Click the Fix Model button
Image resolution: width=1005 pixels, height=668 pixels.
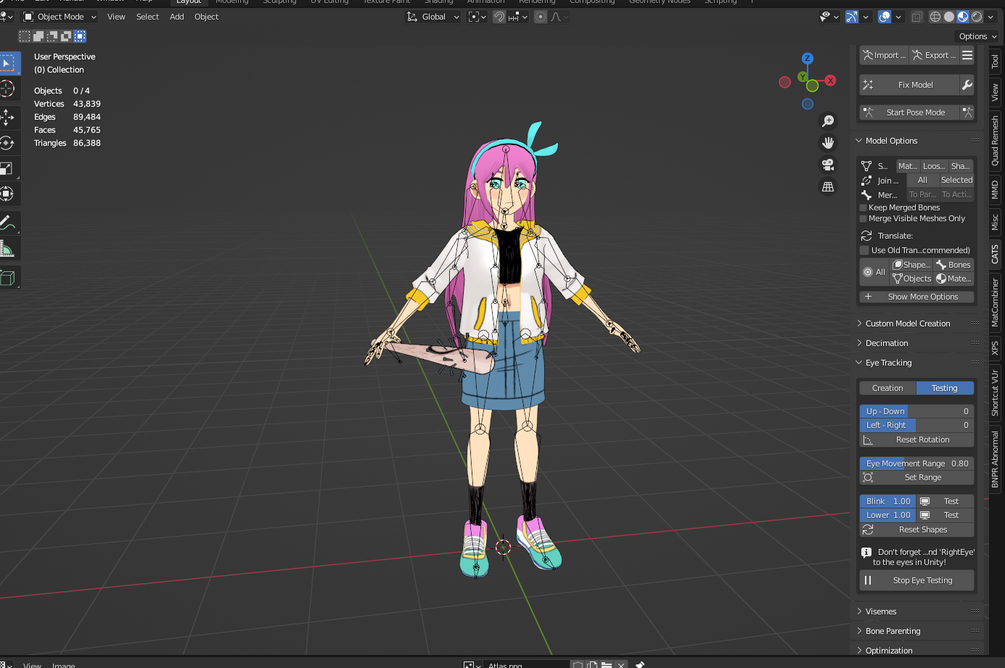(909, 85)
